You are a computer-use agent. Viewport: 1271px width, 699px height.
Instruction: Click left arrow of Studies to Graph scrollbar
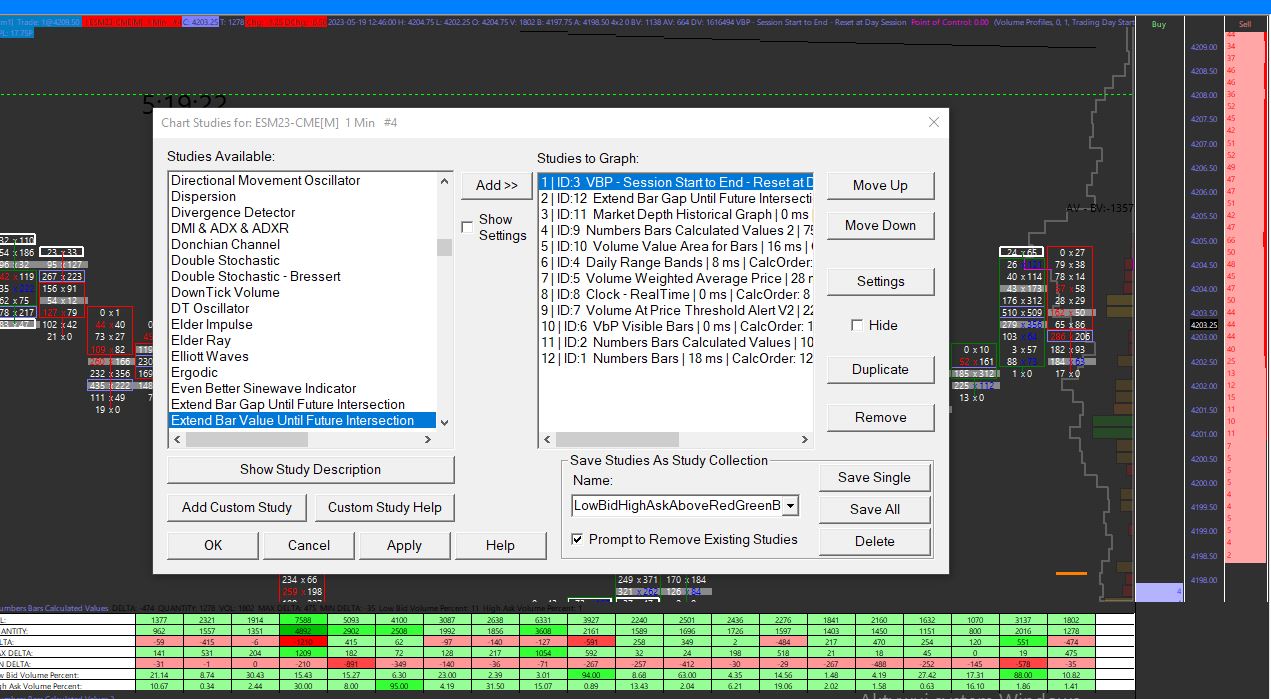pyautogui.click(x=547, y=439)
